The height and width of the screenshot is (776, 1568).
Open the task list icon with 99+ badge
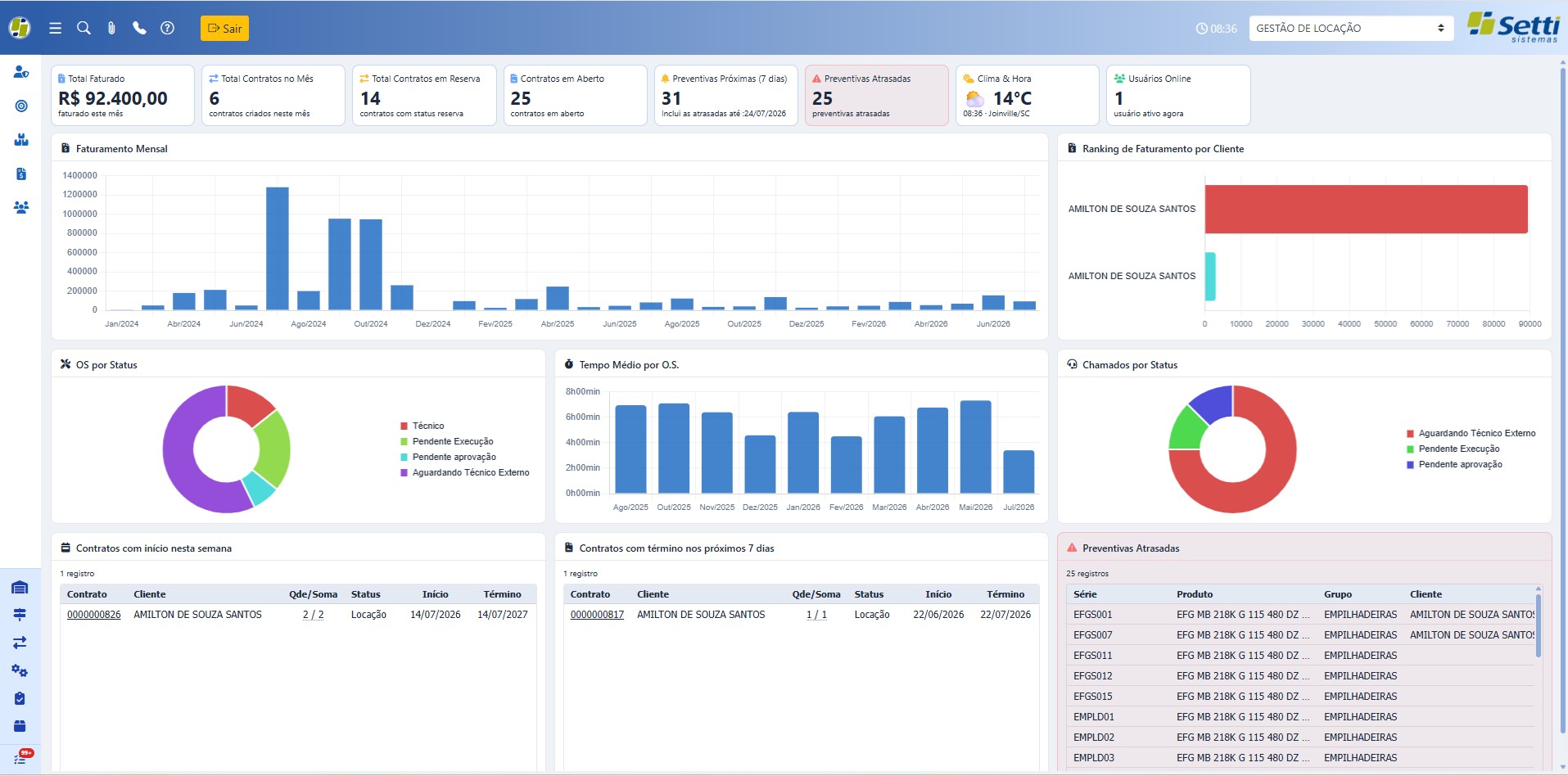coord(21,756)
